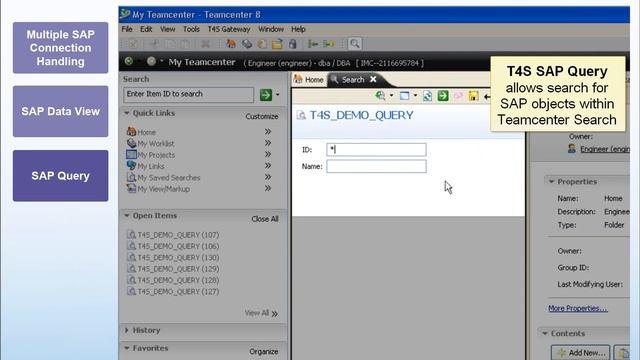This screenshot has height=360, width=640.
Task: Click the Select a Search magnifier icon
Action: (x=380, y=96)
